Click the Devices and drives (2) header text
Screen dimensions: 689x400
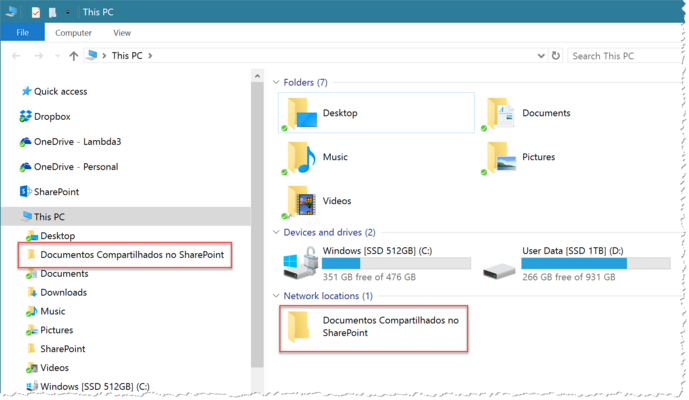coord(330,232)
